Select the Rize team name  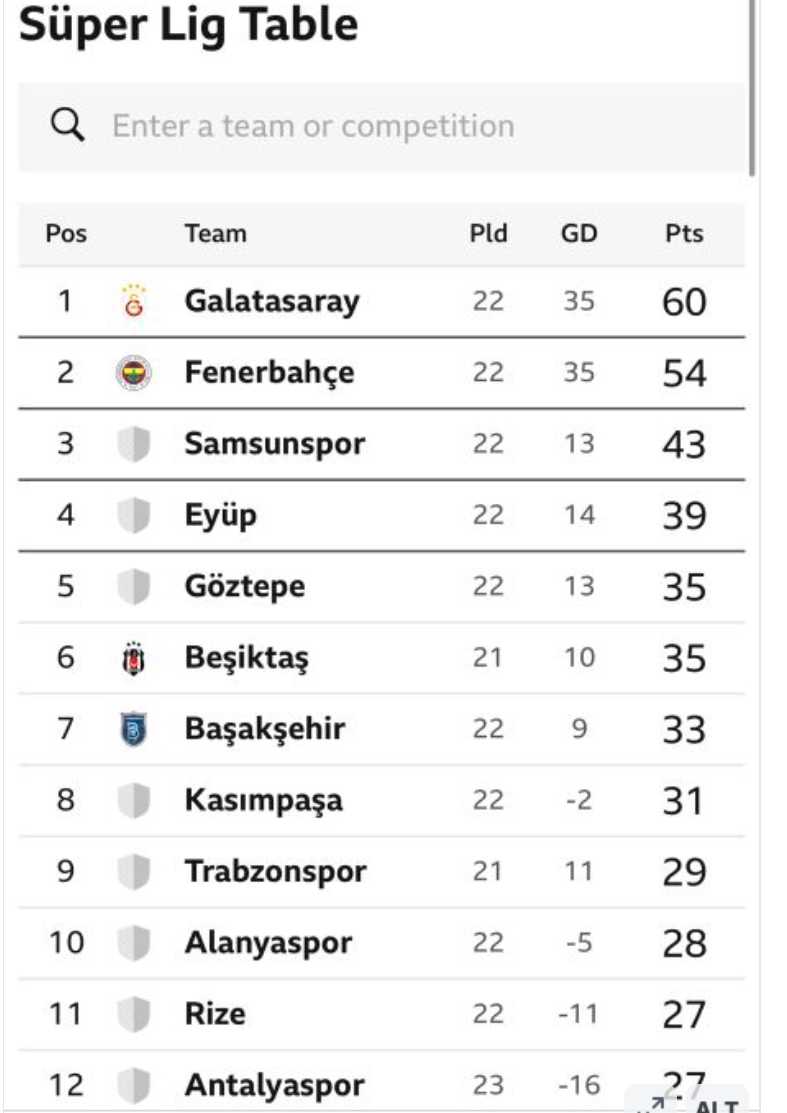pos(215,1014)
